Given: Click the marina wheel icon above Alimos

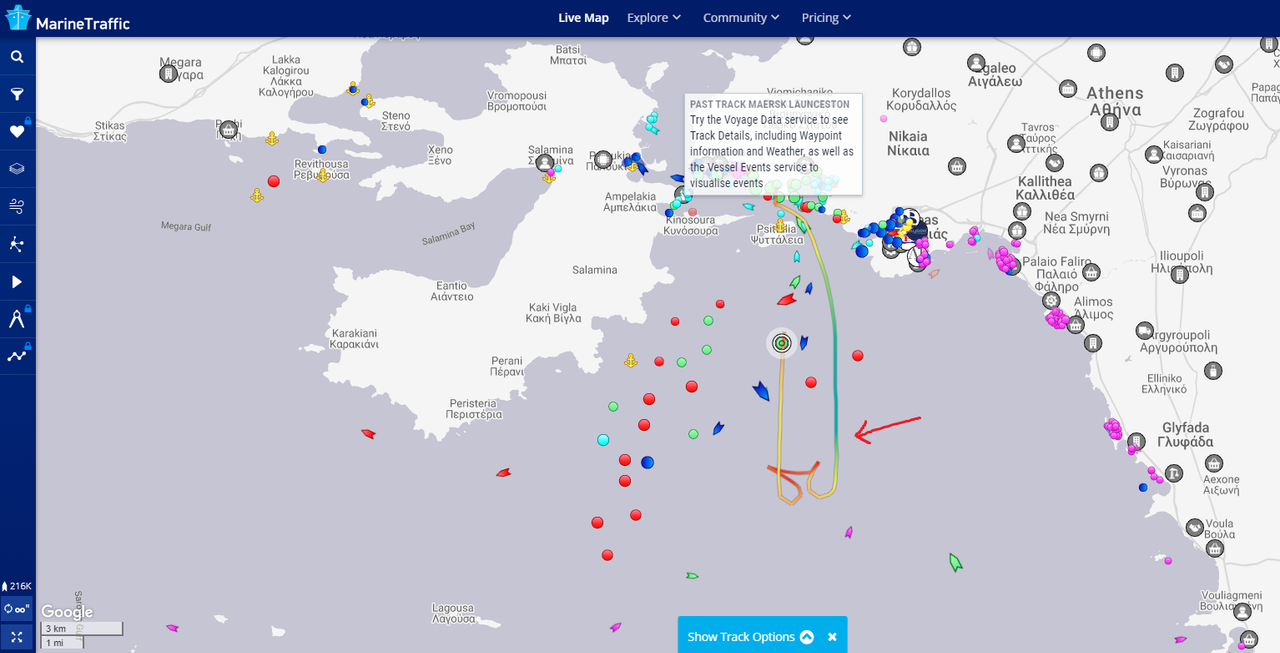Looking at the screenshot, I should click(1051, 300).
